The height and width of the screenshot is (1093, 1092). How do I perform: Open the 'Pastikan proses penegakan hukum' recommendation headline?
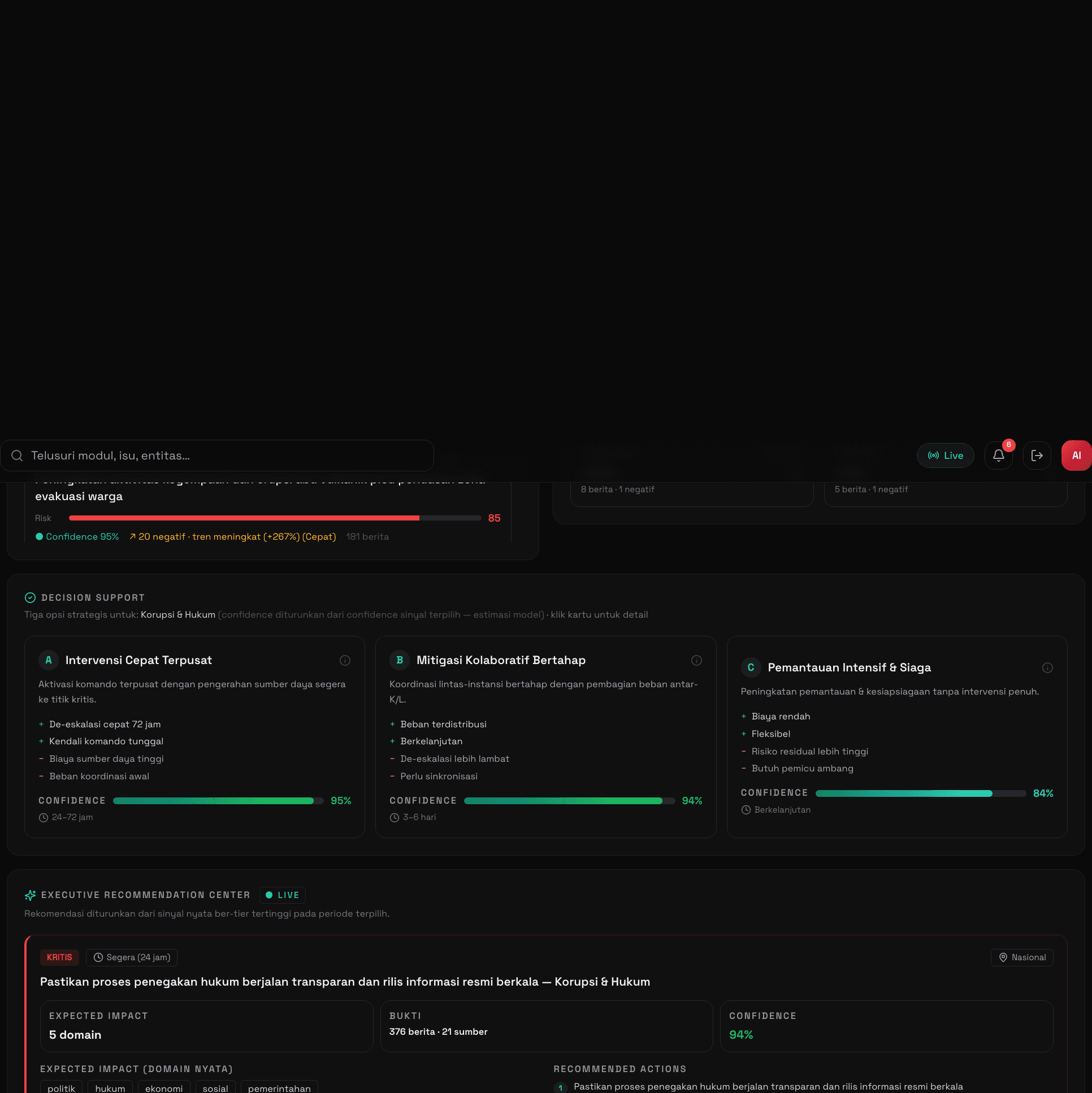(345, 982)
